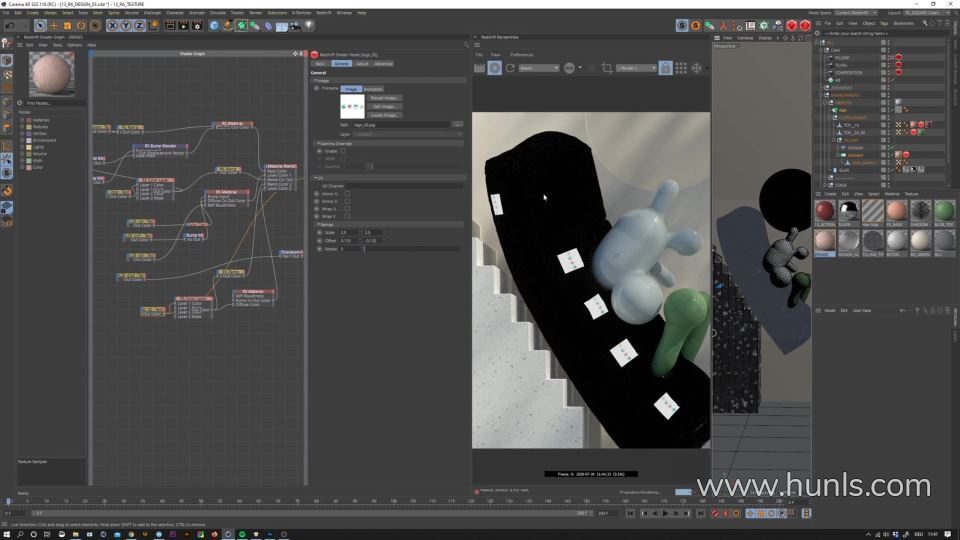This screenshot has width=960, height=540.
Task: Click the orange S icon in toolbar
Action: (696, 26)
